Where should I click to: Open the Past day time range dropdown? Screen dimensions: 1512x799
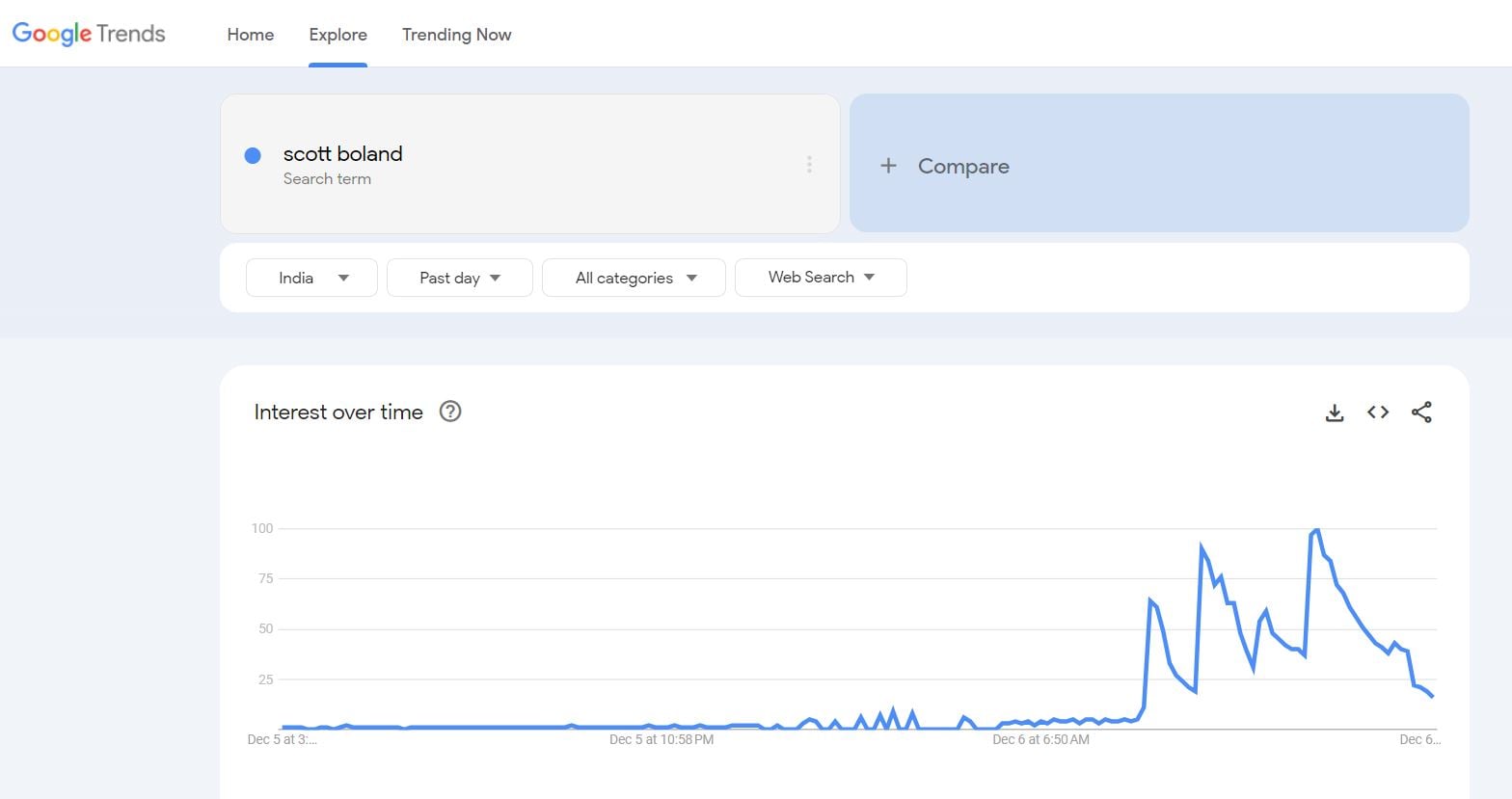[459, 278]
